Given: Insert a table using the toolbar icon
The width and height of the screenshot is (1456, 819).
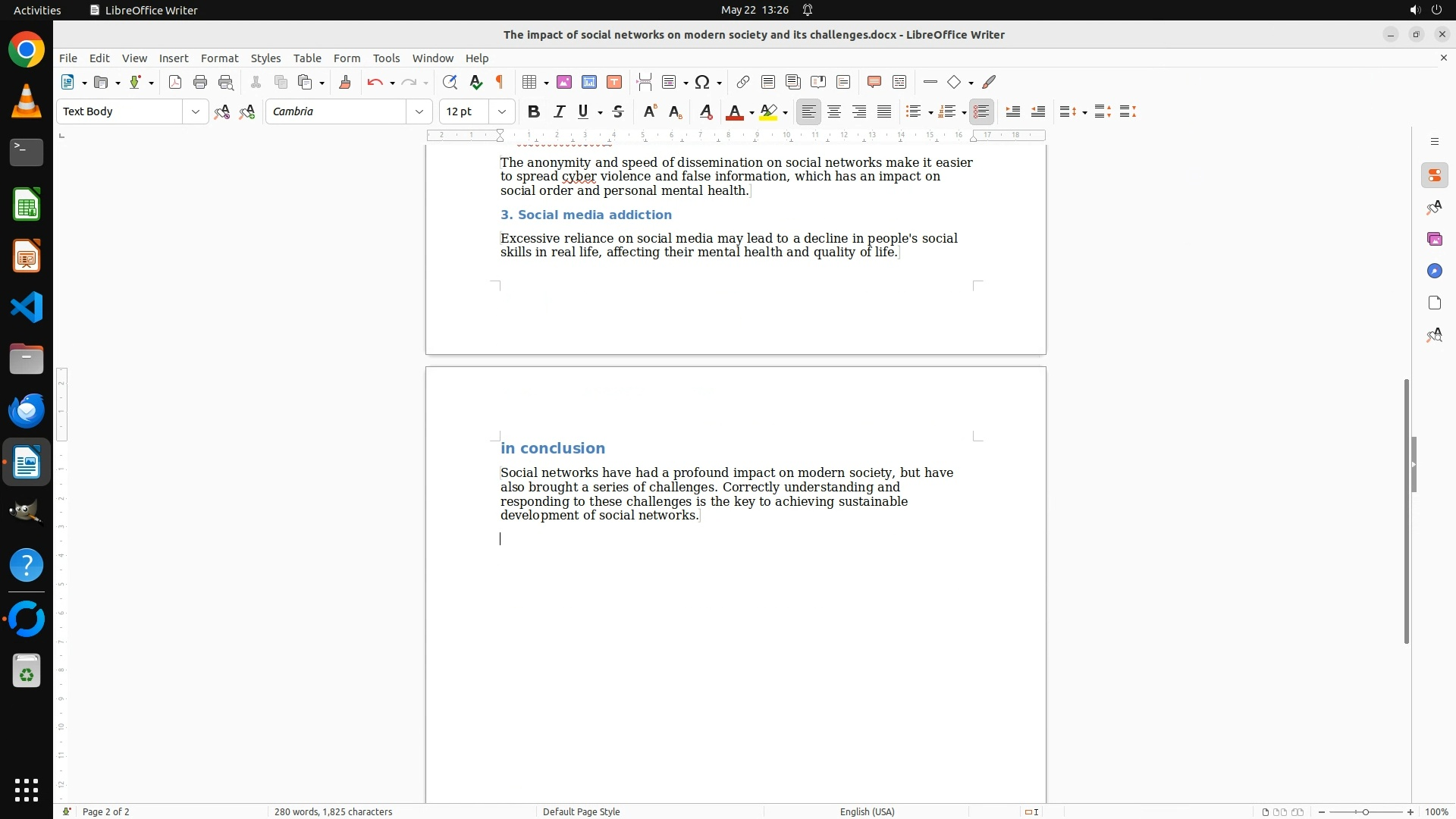Looking at the screenshot, I should (x=530, y=82).
